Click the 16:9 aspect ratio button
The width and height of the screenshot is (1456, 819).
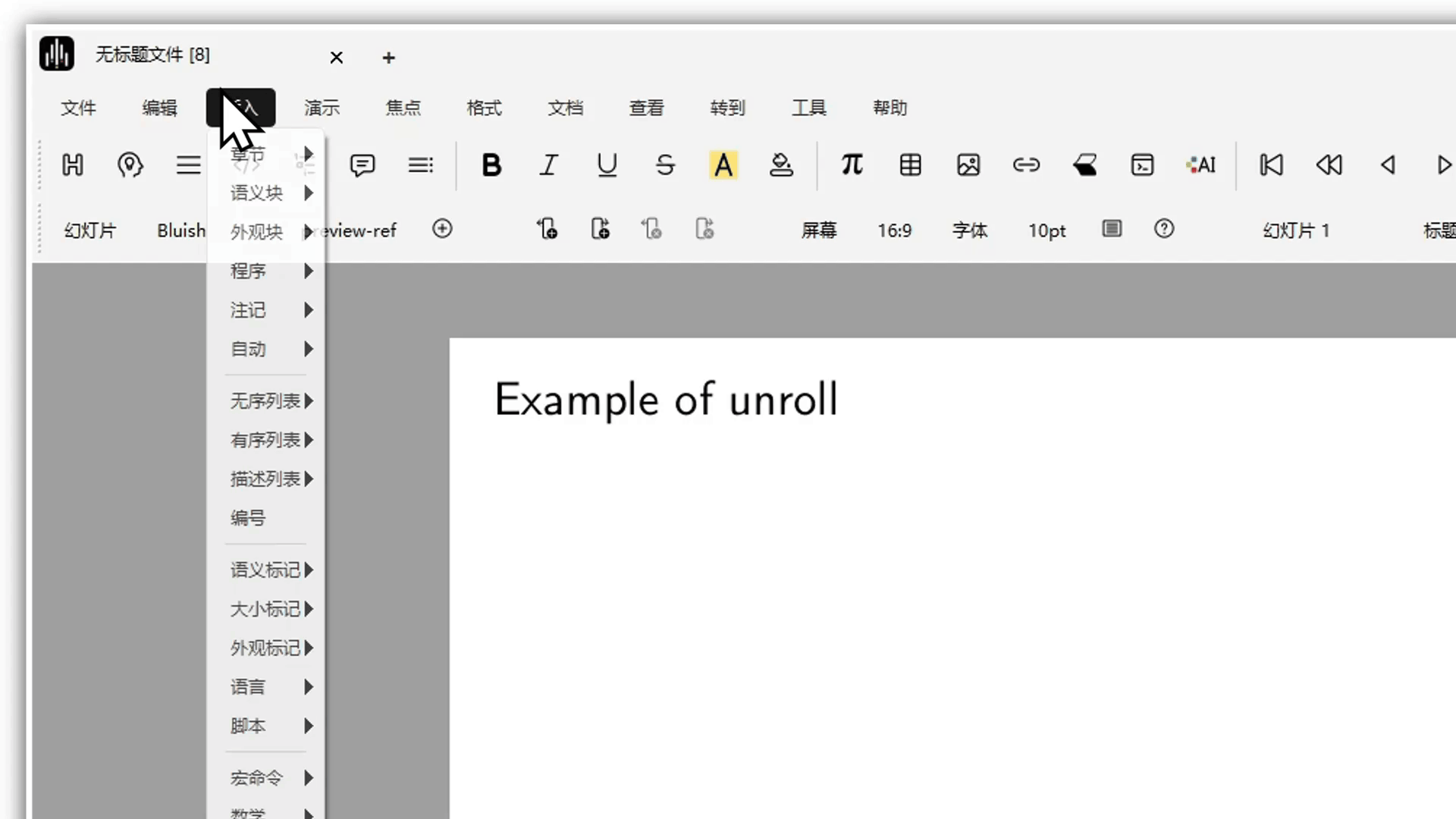tap(894, 231)
